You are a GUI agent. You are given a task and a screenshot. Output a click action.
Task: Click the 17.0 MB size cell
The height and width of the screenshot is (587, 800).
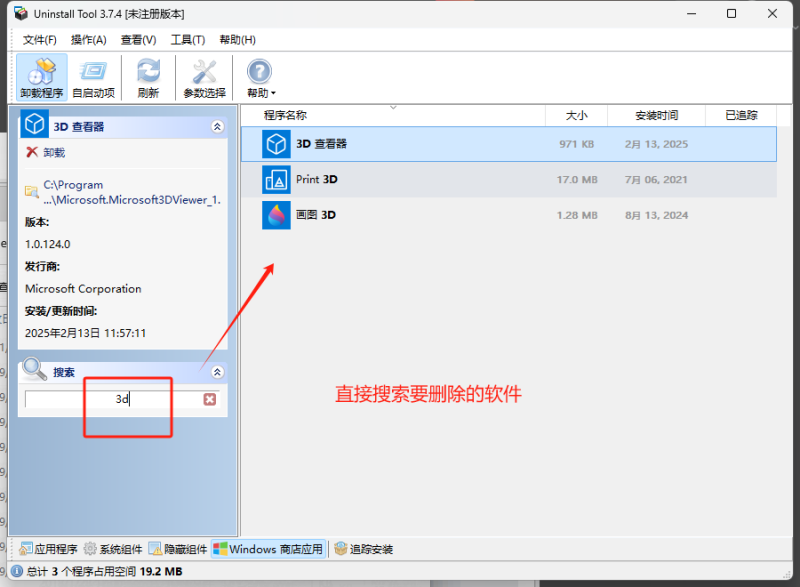577,180
